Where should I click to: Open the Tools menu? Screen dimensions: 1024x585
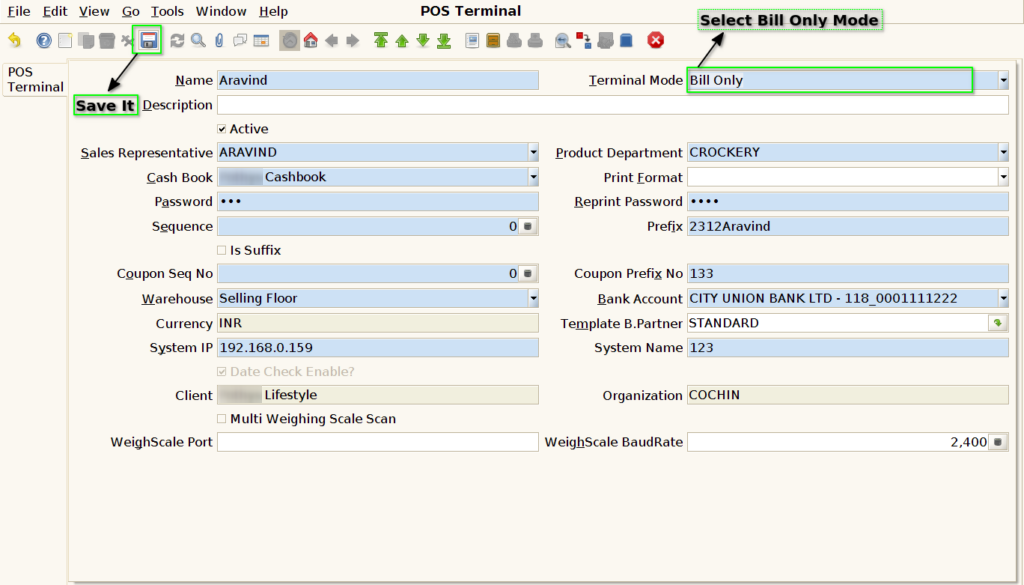click(x=167, y=11)
